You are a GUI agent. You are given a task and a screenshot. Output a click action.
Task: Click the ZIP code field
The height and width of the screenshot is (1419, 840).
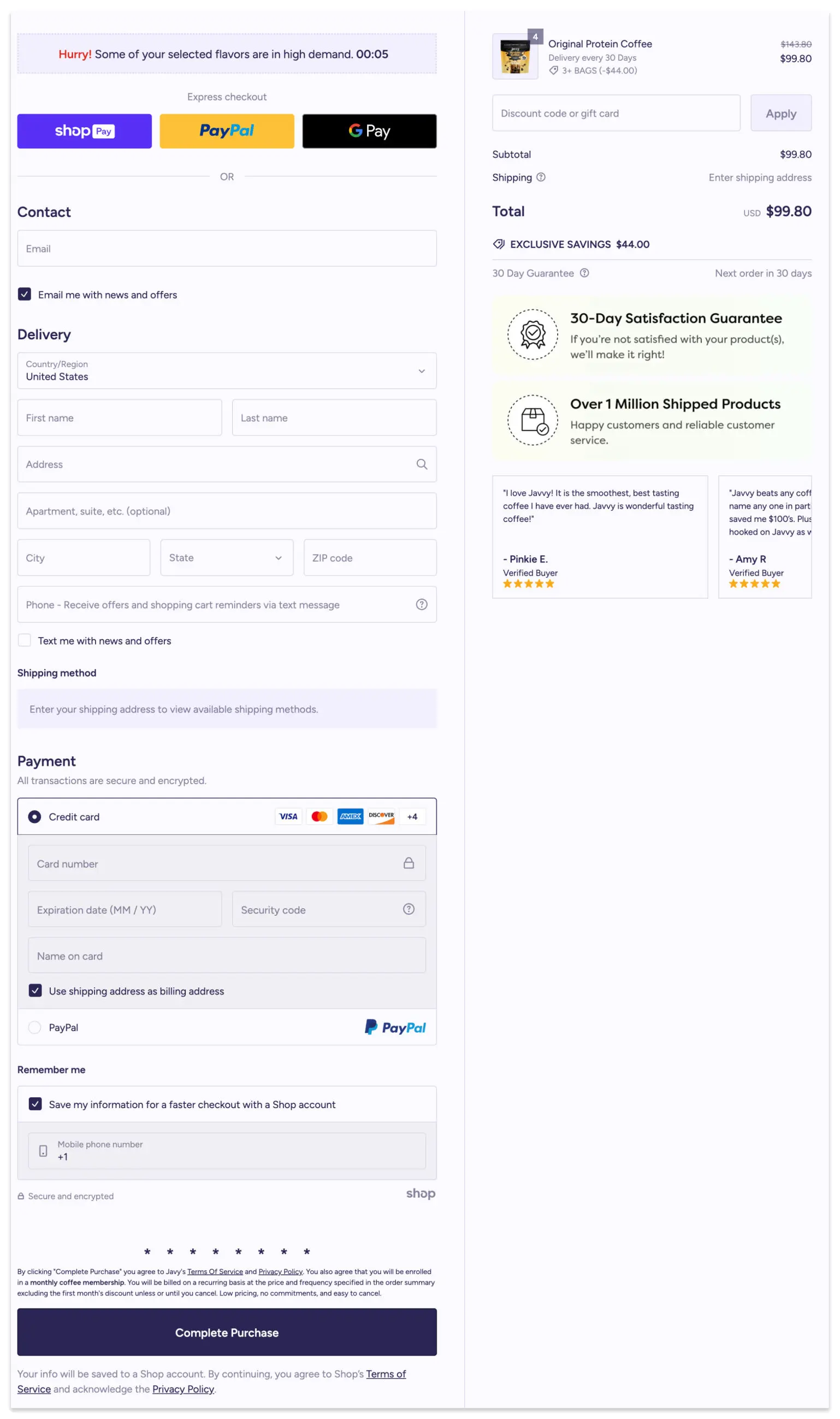tap(370, 558)
